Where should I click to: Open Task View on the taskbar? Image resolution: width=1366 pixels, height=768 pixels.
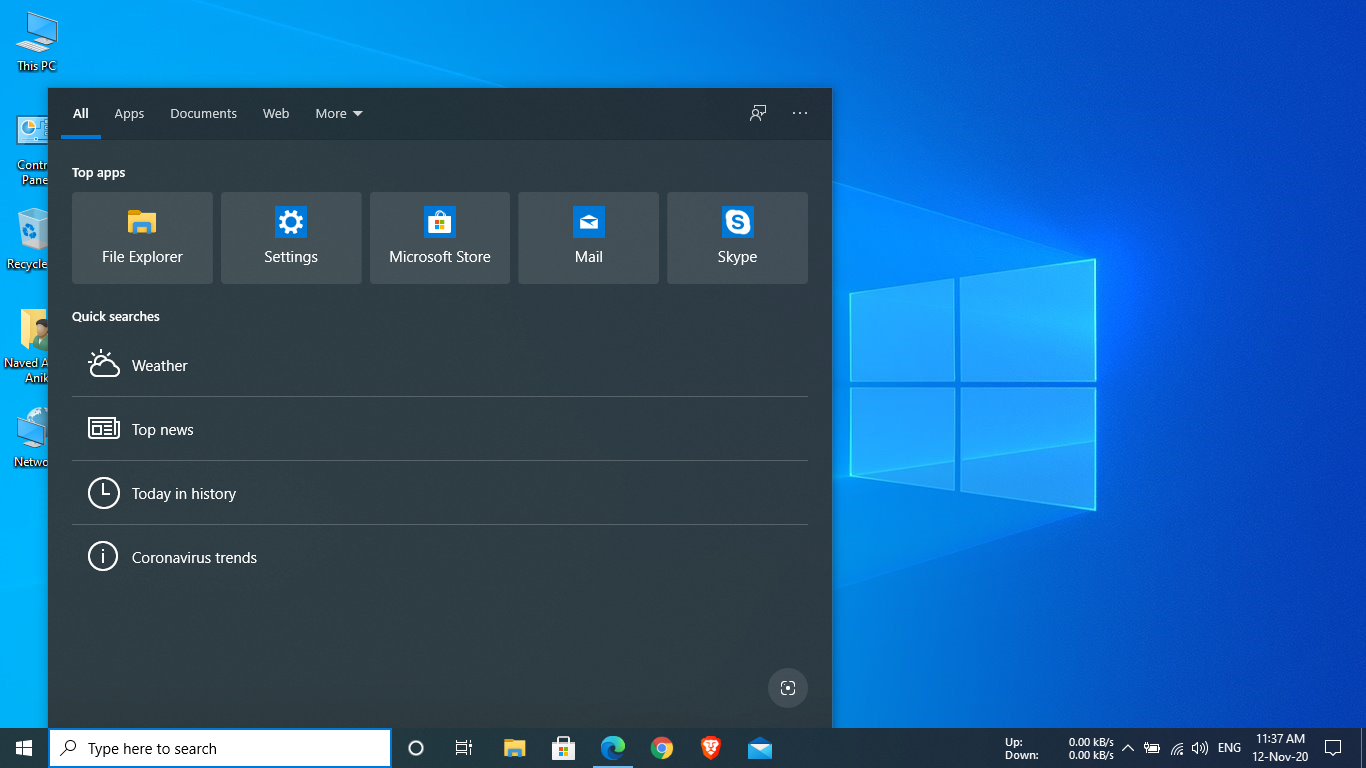click(x=464, y=748)
